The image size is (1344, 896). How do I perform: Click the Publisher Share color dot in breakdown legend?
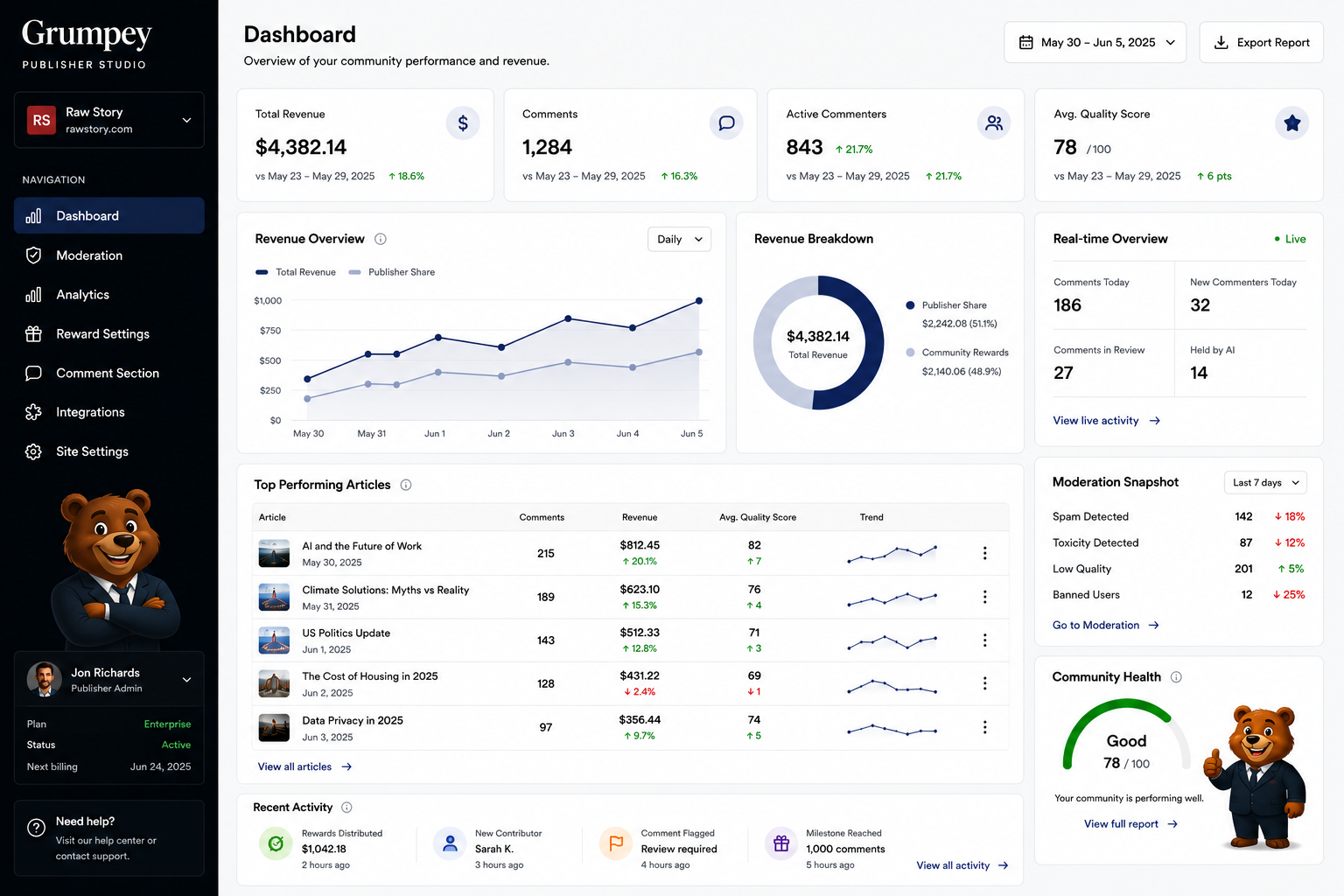click(910, 305)
